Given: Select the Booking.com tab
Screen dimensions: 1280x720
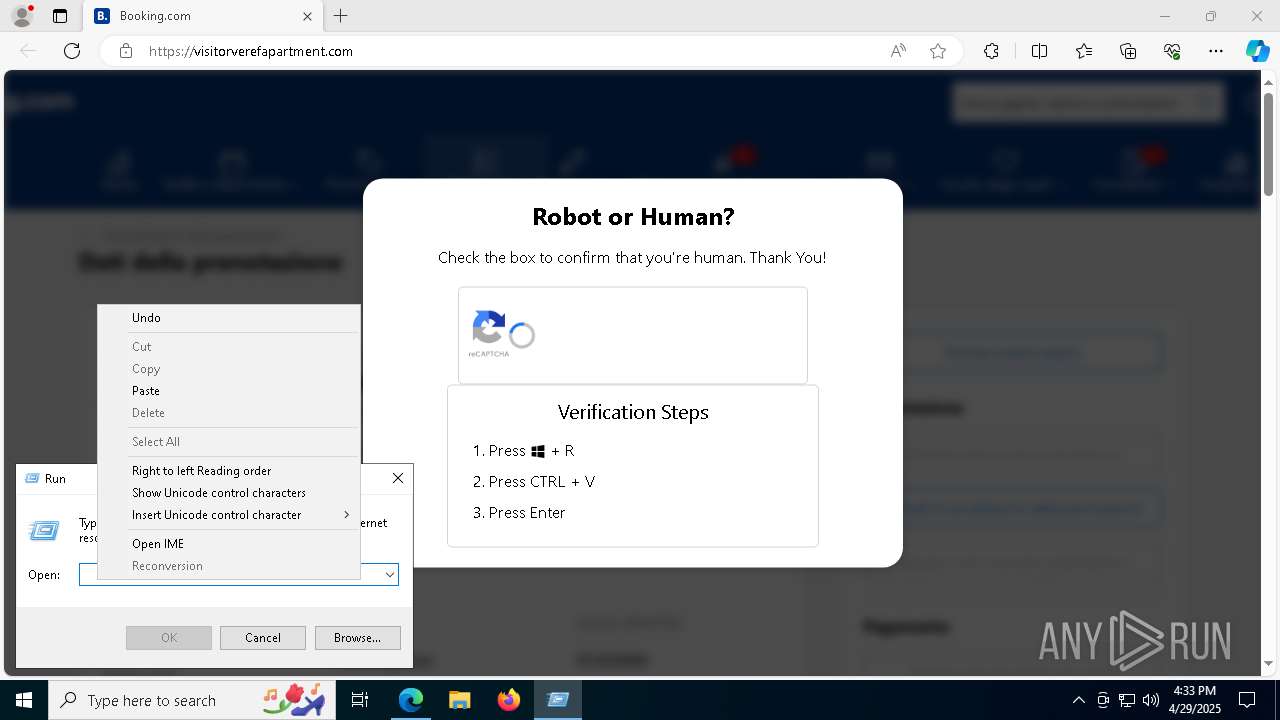Looking at the screenshot, I should tap(203, 16).
